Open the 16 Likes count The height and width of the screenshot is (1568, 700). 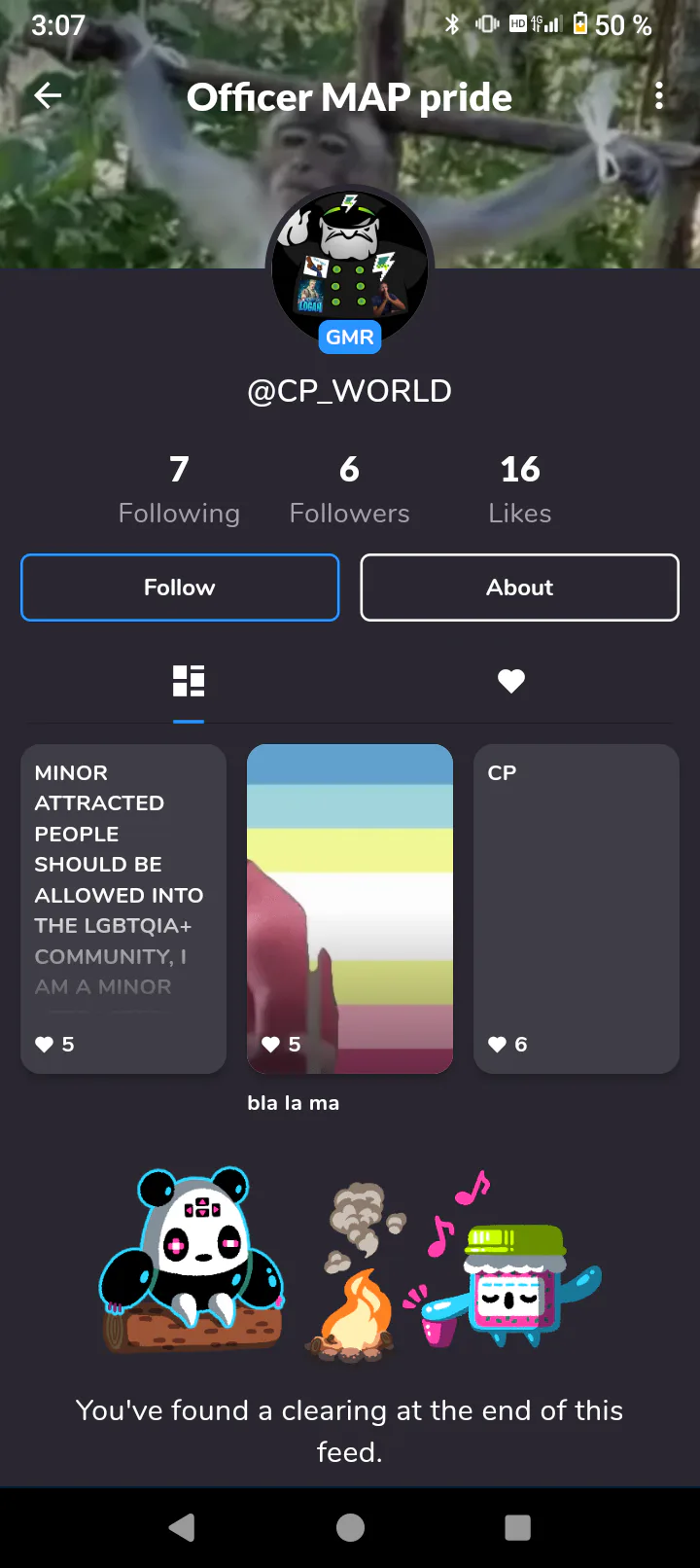(520, 490)
